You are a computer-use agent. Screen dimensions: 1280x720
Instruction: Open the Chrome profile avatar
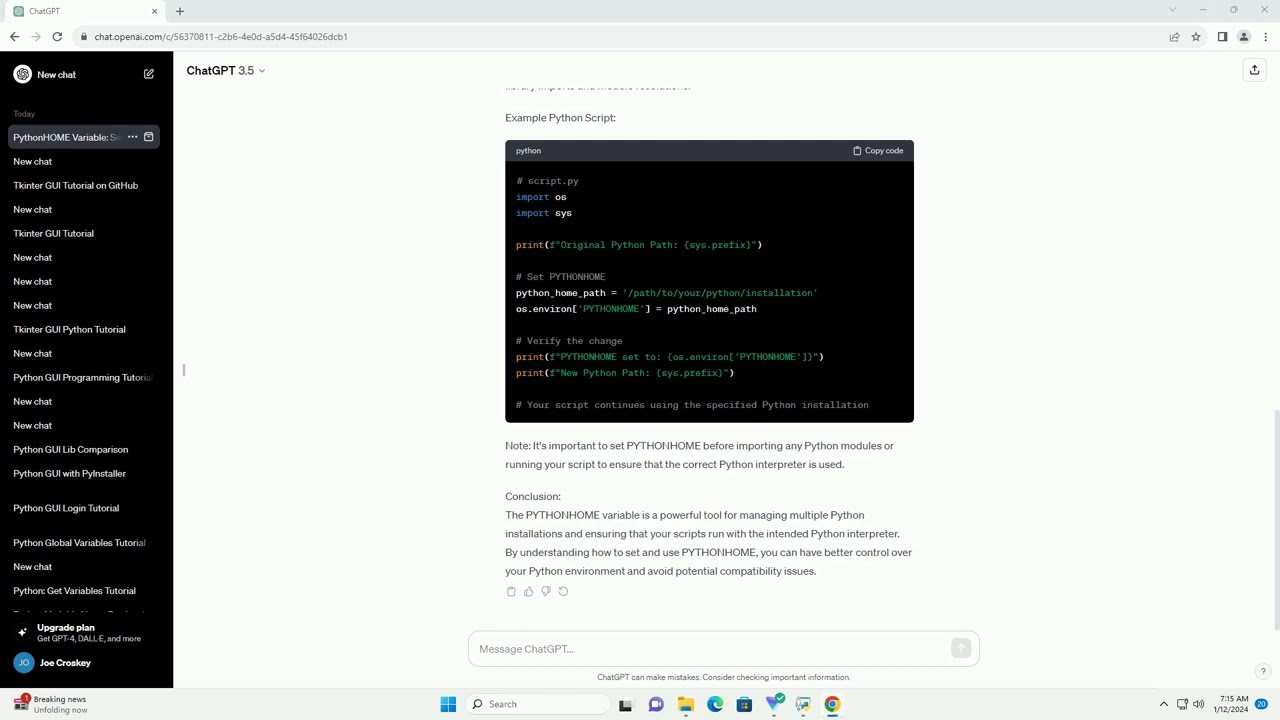pyautogui.click(x=1244, y=37)
